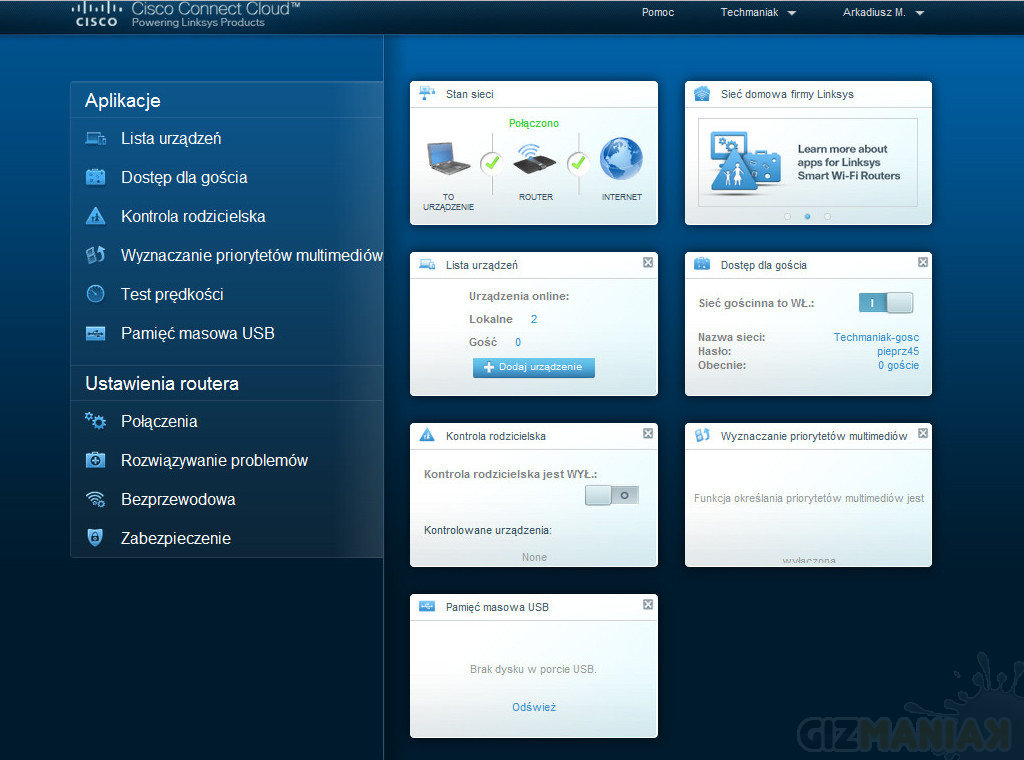
Task: Click the Pamięć masowa USB sidebar icon
Action: (96, 333)
